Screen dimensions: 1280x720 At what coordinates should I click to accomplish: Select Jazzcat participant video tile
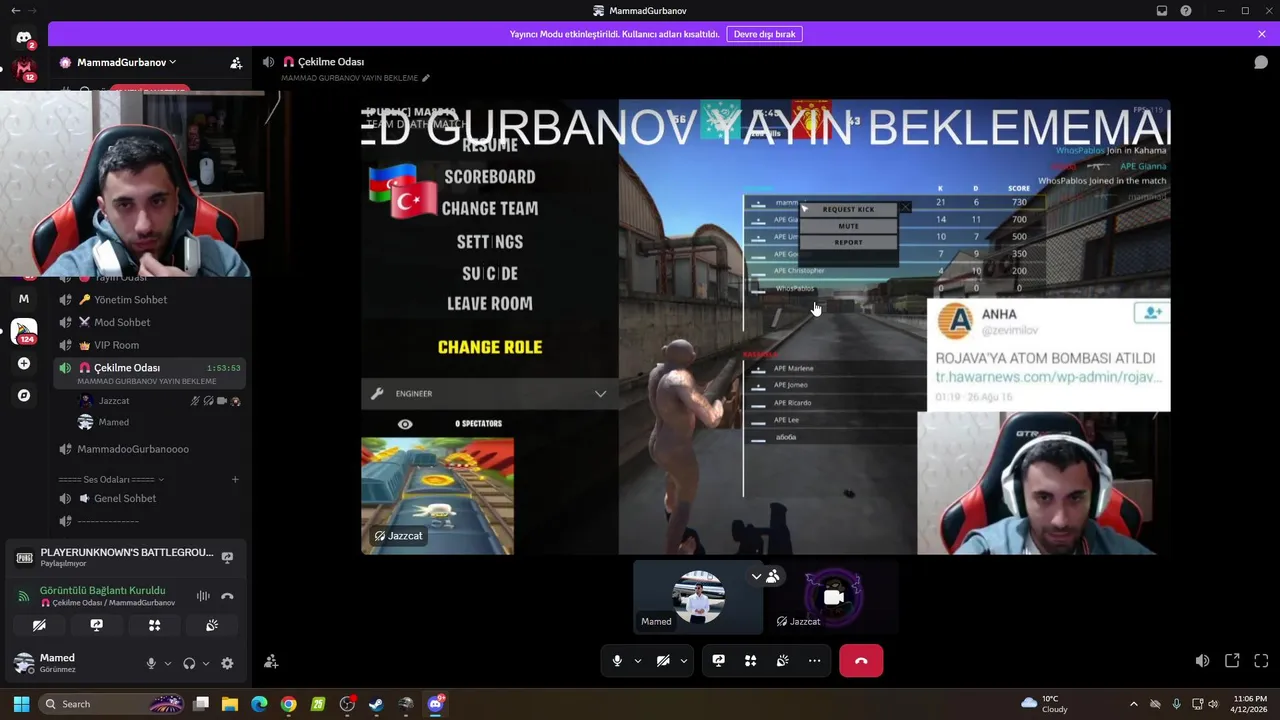tap(833, 597)
